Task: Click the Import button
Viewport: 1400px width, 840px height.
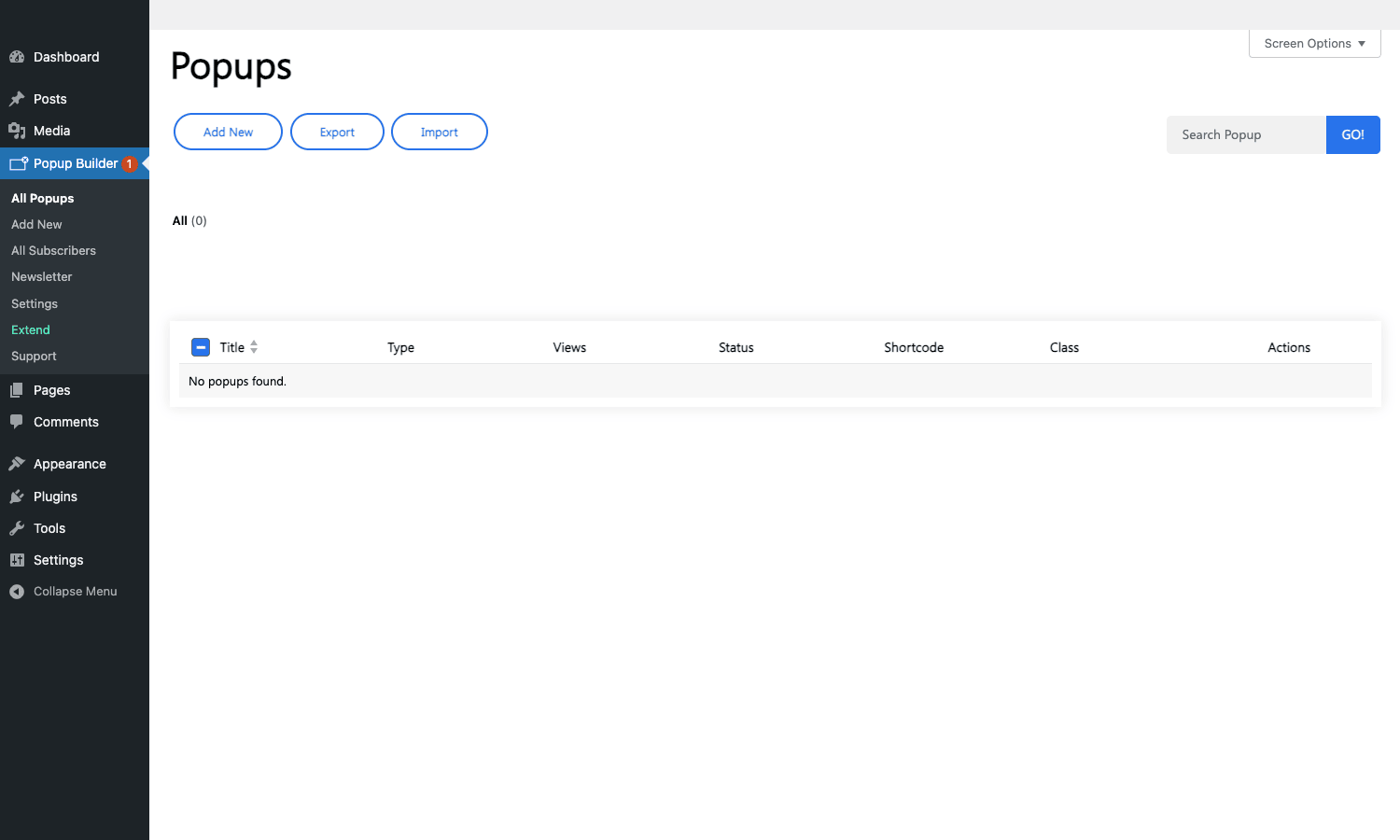Action: click(439, 132)
